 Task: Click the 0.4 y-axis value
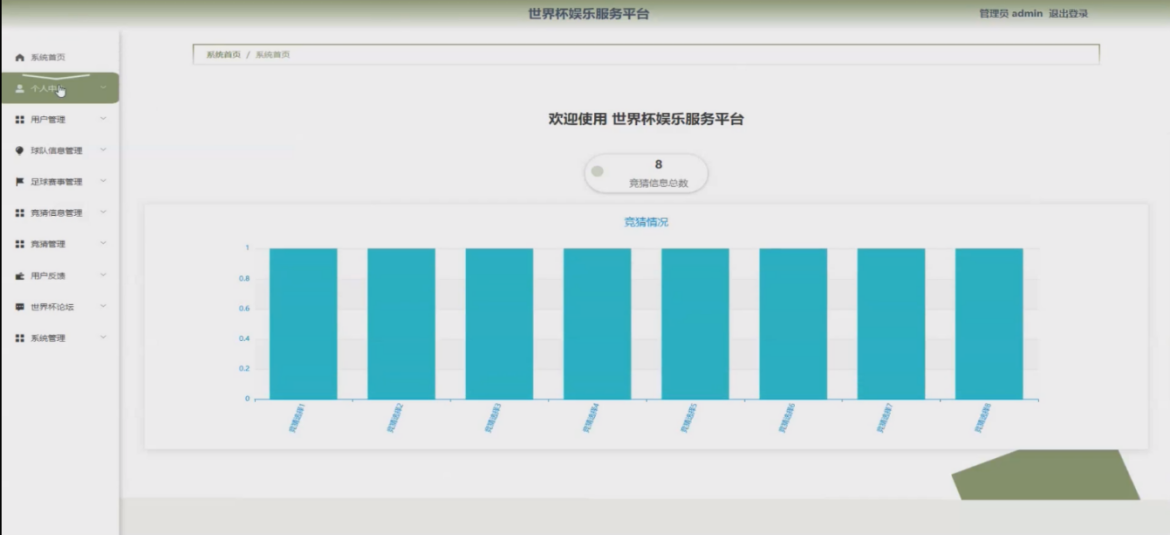[x=244, y=338]
